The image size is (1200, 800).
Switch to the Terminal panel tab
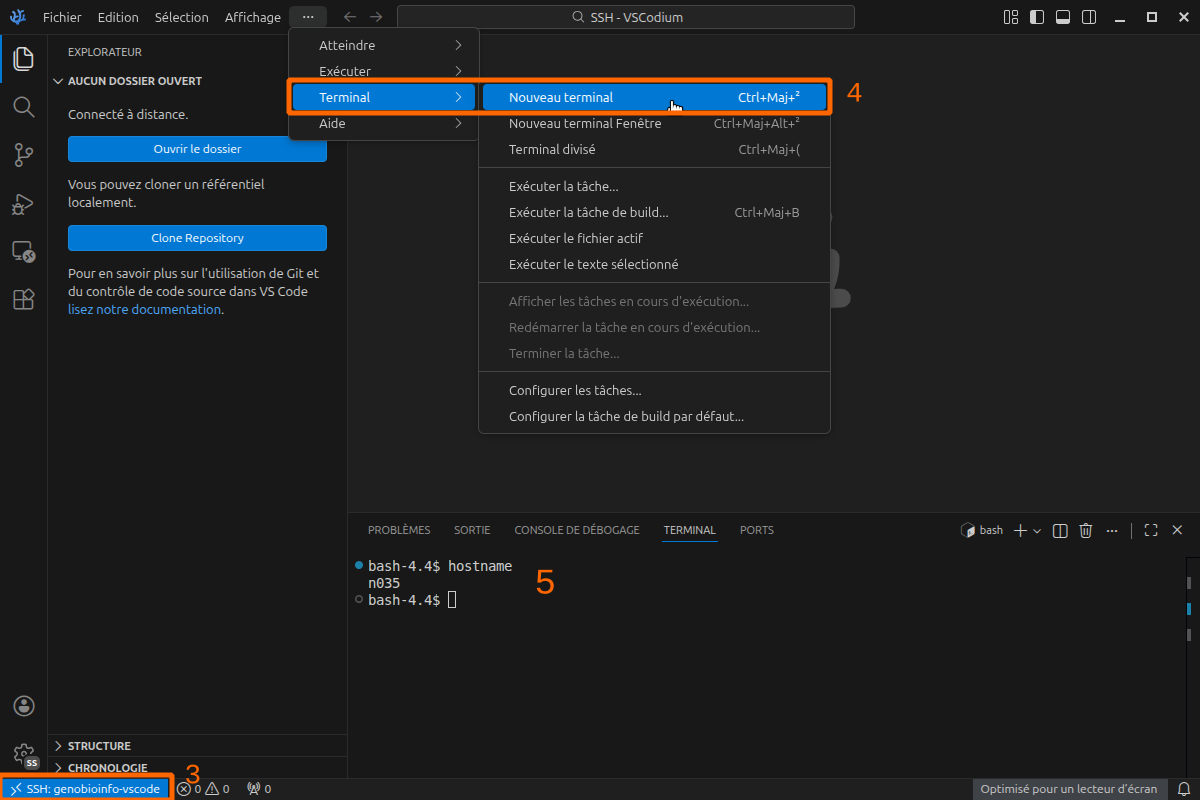tap(690, 530)
